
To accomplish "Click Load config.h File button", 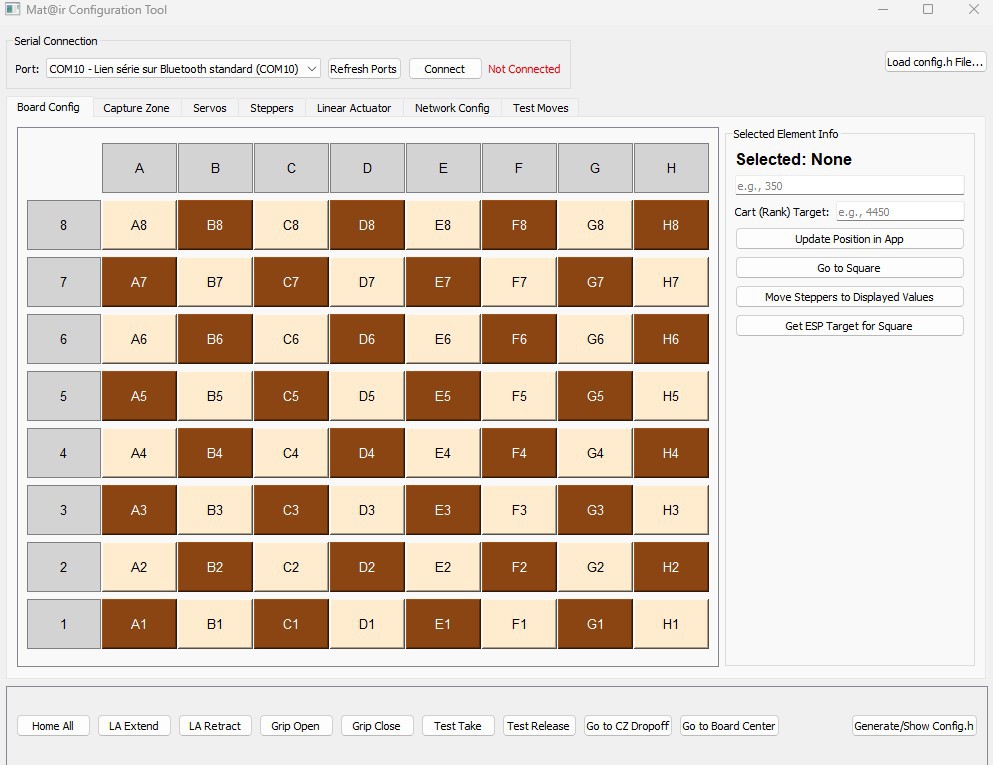I will (x=935, y=62).
